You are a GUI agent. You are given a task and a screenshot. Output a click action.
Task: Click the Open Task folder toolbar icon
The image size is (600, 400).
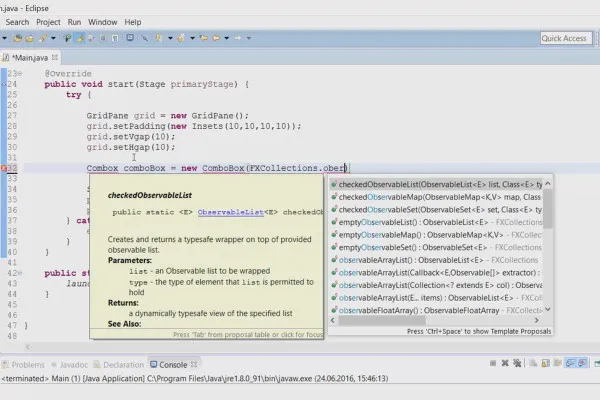(29, 38)
